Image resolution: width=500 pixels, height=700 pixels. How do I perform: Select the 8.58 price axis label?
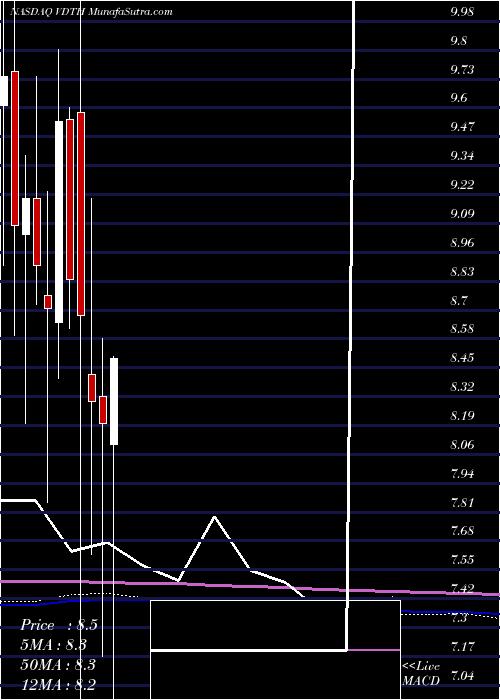pos(462,329)
